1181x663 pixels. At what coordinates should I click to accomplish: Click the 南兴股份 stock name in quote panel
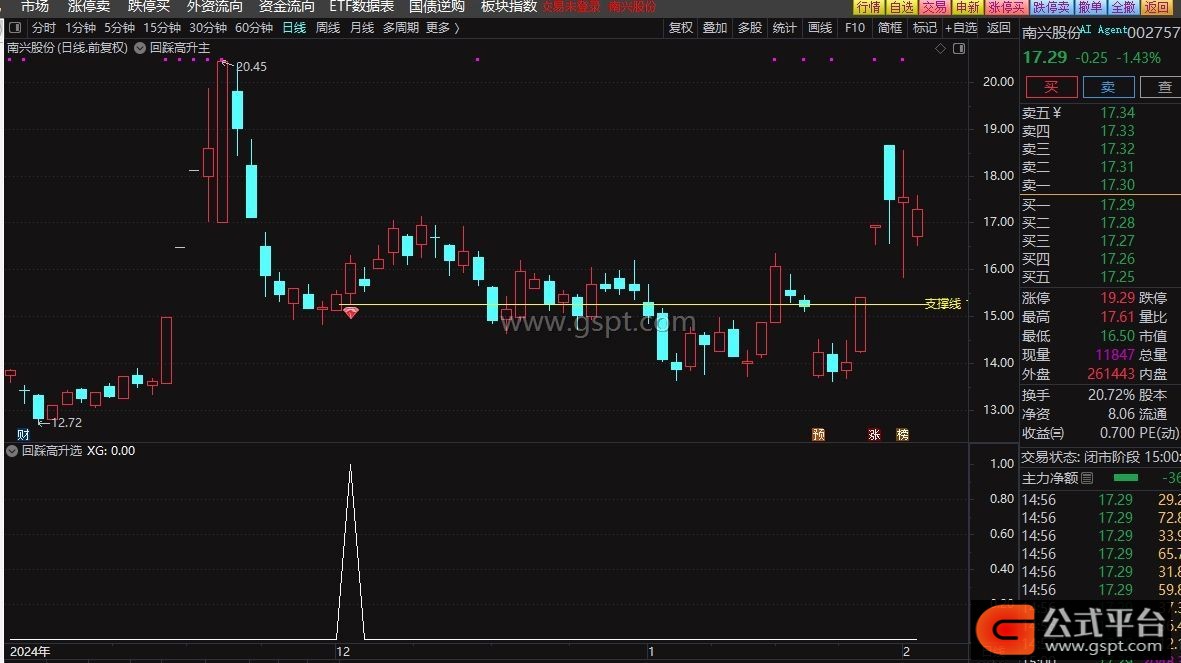pyautogui.click(x=1051, y=32)
